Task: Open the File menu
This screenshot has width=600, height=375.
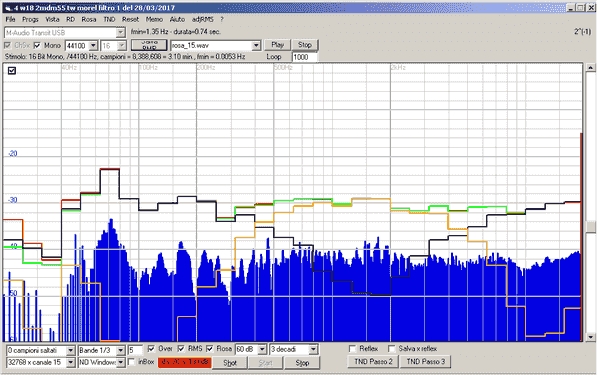Action: click(10, 20)
